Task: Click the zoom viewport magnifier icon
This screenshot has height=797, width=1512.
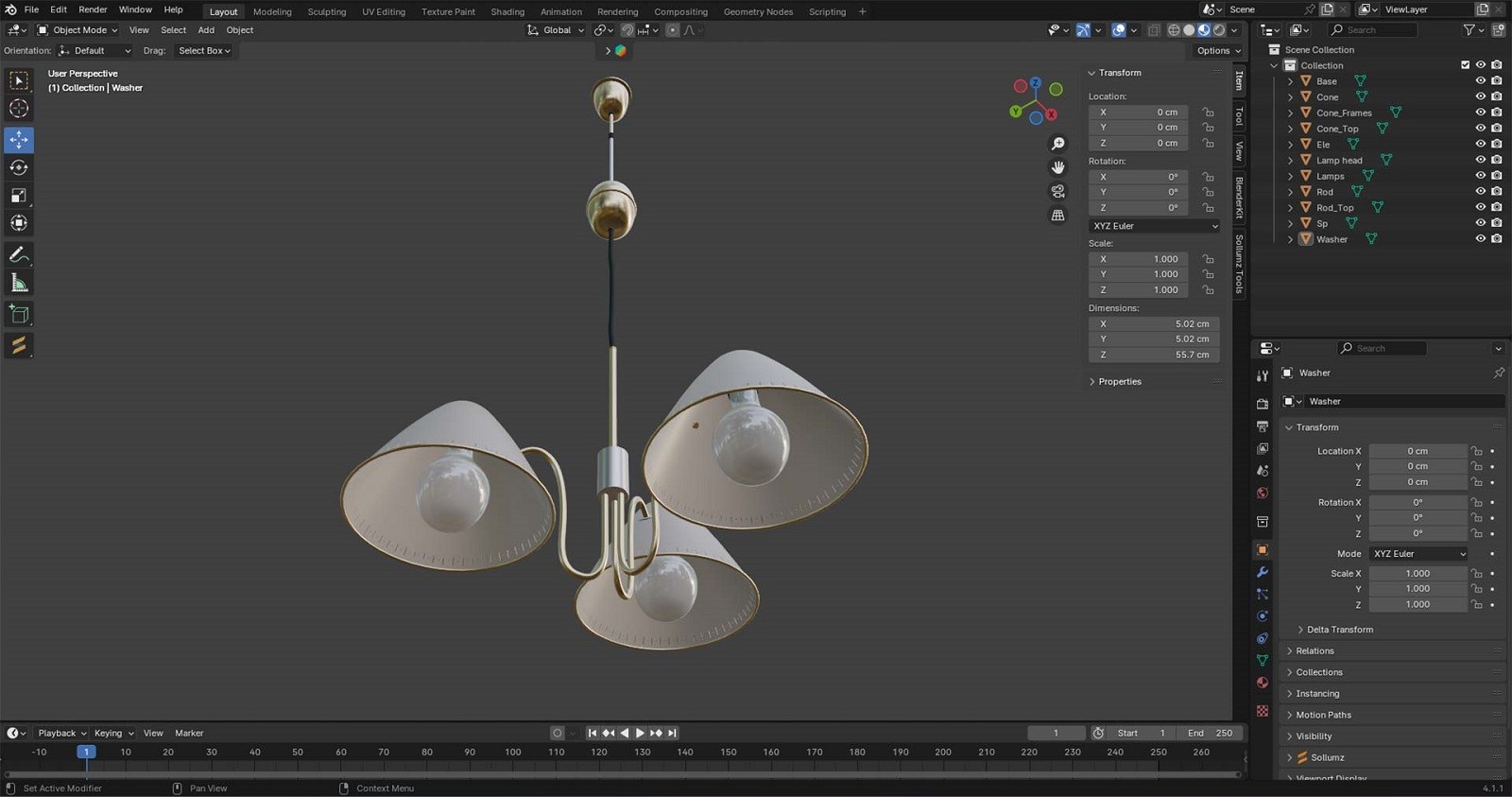Action: pos(1058,144)
